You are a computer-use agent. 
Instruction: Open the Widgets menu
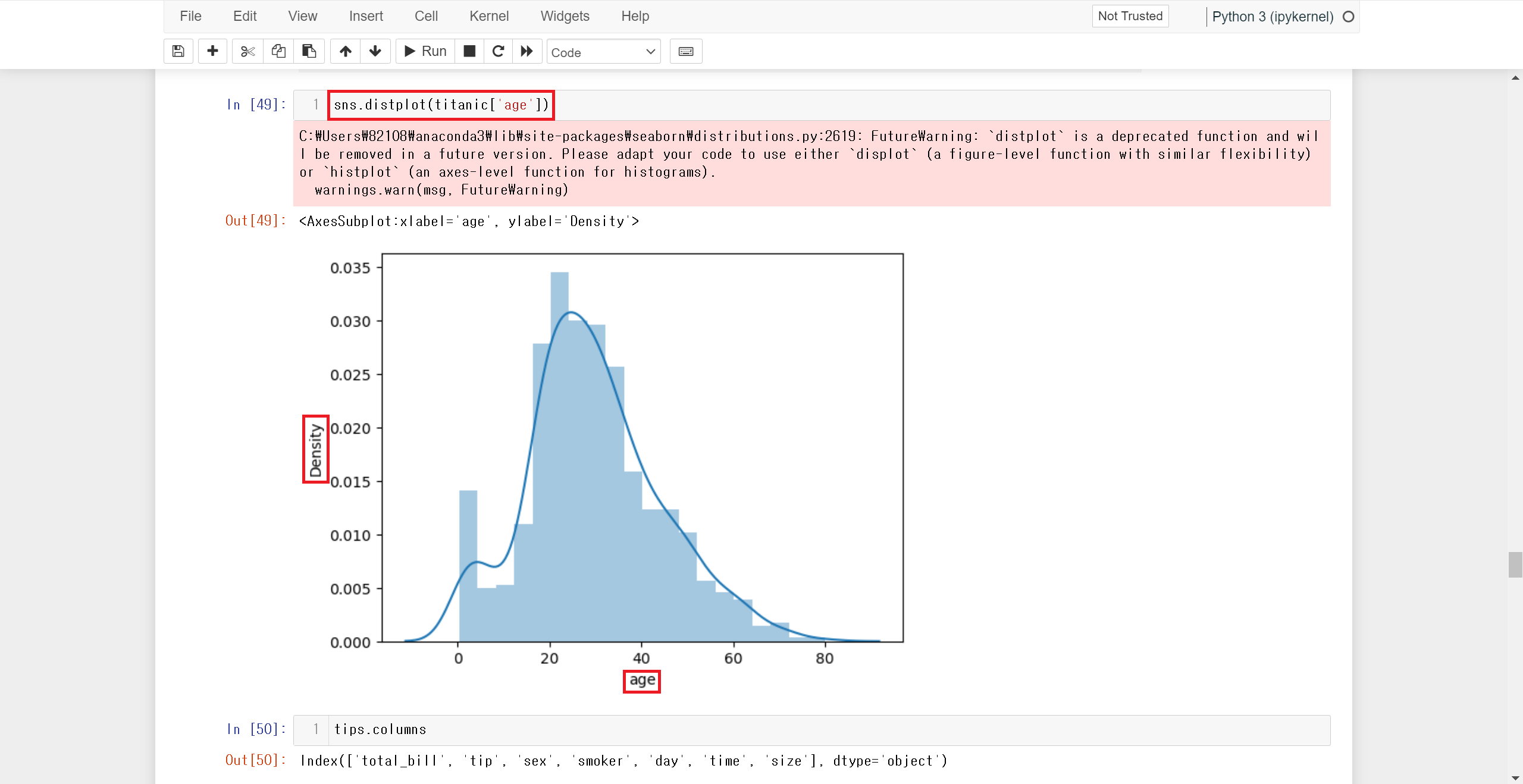[x=565, y=16]
